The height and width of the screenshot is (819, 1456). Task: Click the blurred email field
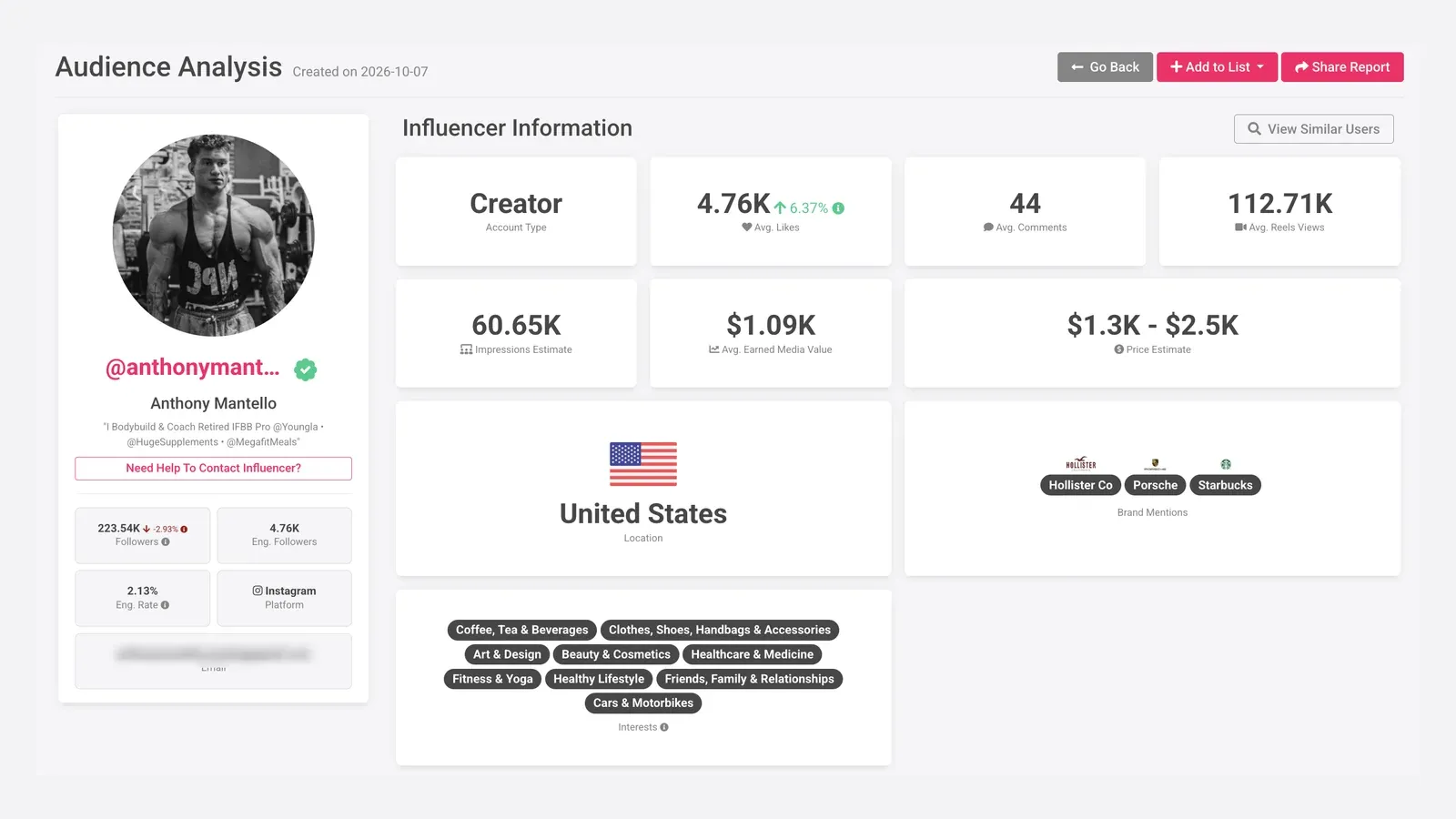[213, 661]
